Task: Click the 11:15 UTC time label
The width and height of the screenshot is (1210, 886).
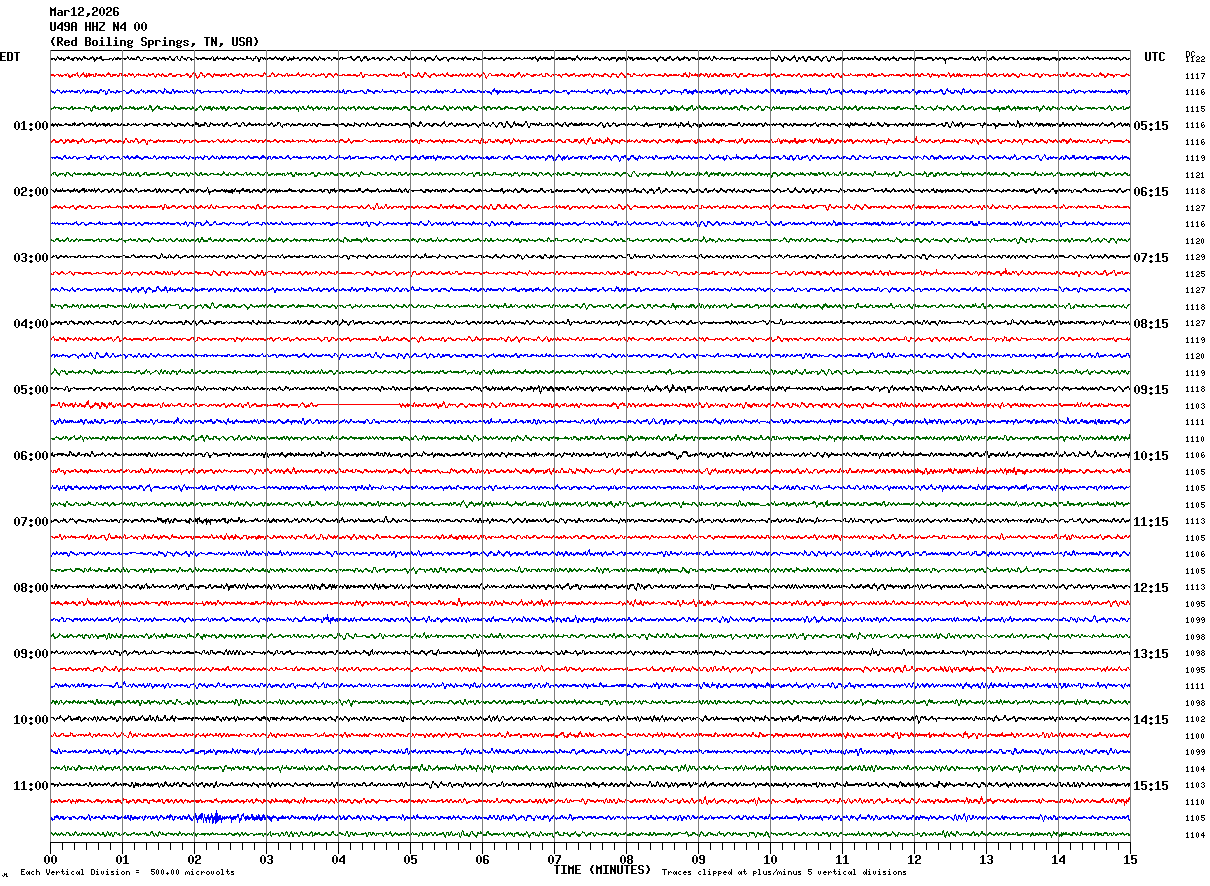Action: 1151,522
